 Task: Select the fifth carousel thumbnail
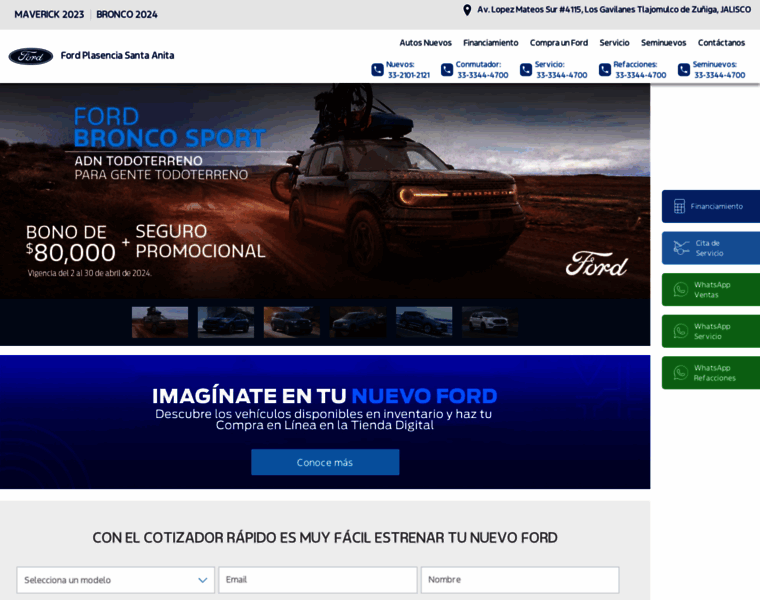[424, 322]
